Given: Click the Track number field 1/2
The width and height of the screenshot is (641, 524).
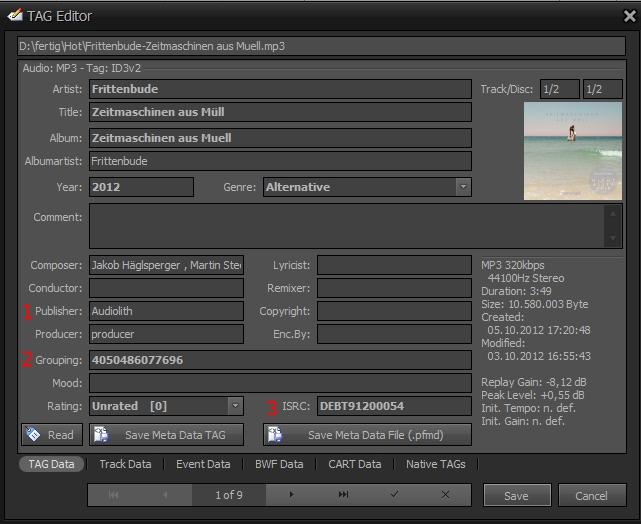Looking at the screenshot, I should (x=560, y=89).
